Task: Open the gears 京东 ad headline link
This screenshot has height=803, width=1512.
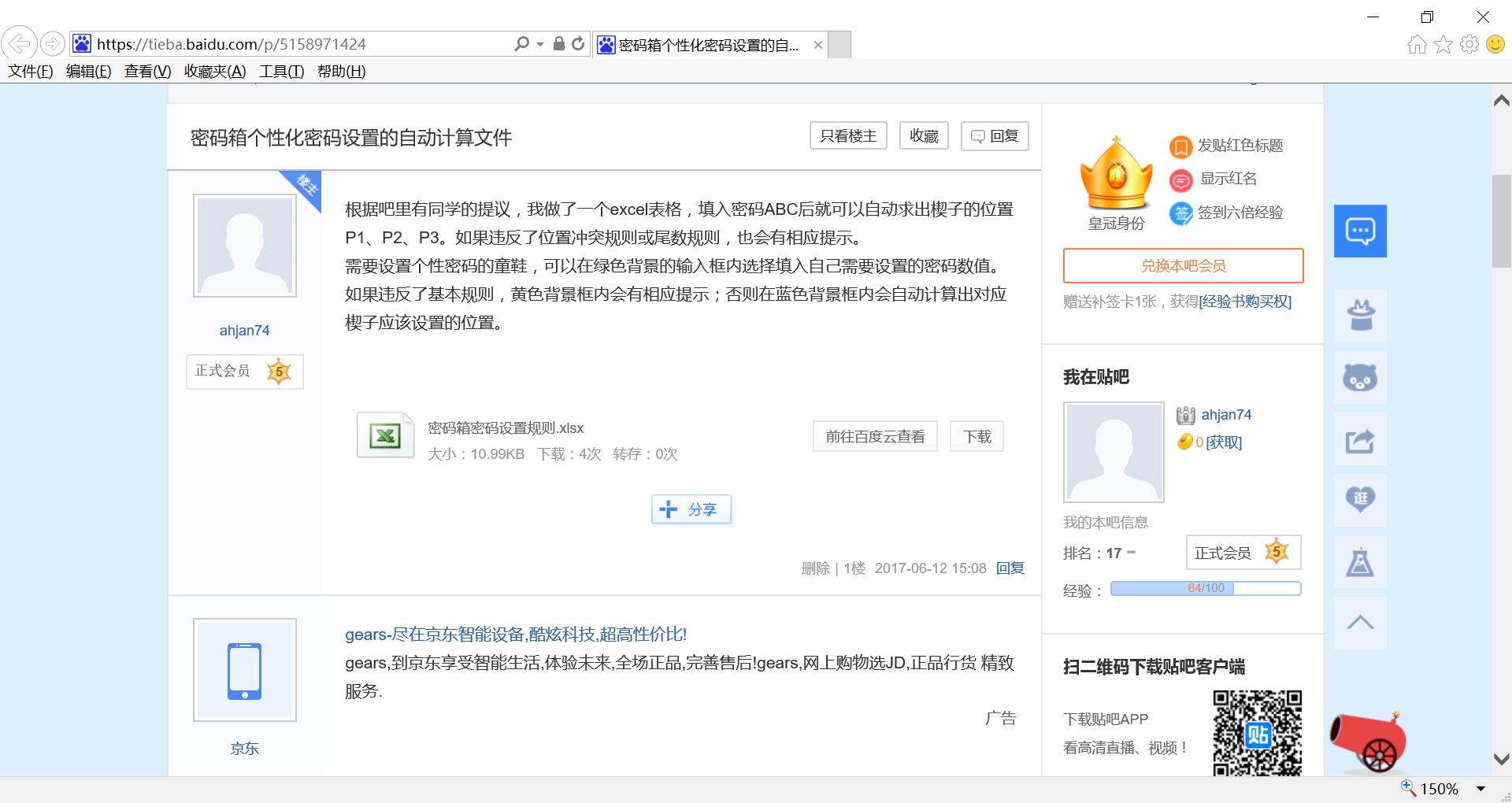Action: (x=516, y=635)
